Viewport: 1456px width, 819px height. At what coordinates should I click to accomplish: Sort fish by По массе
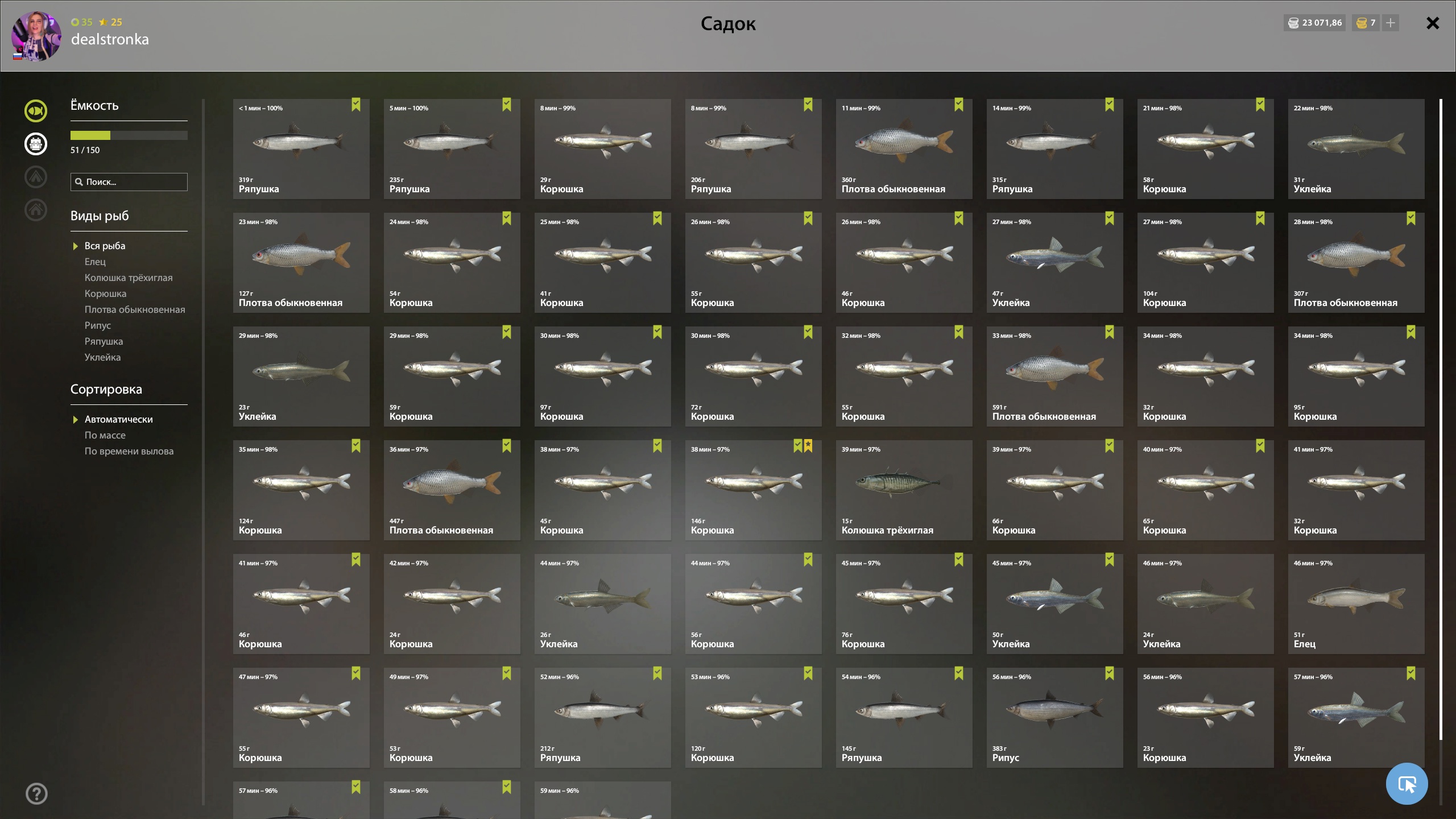(x=105, y=435)
